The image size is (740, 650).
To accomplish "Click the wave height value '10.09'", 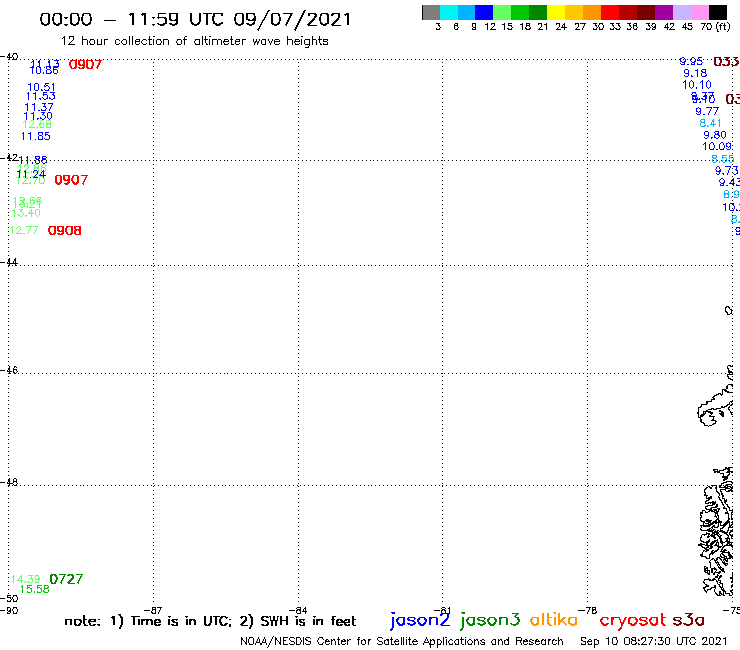I will tap(717, 147).
